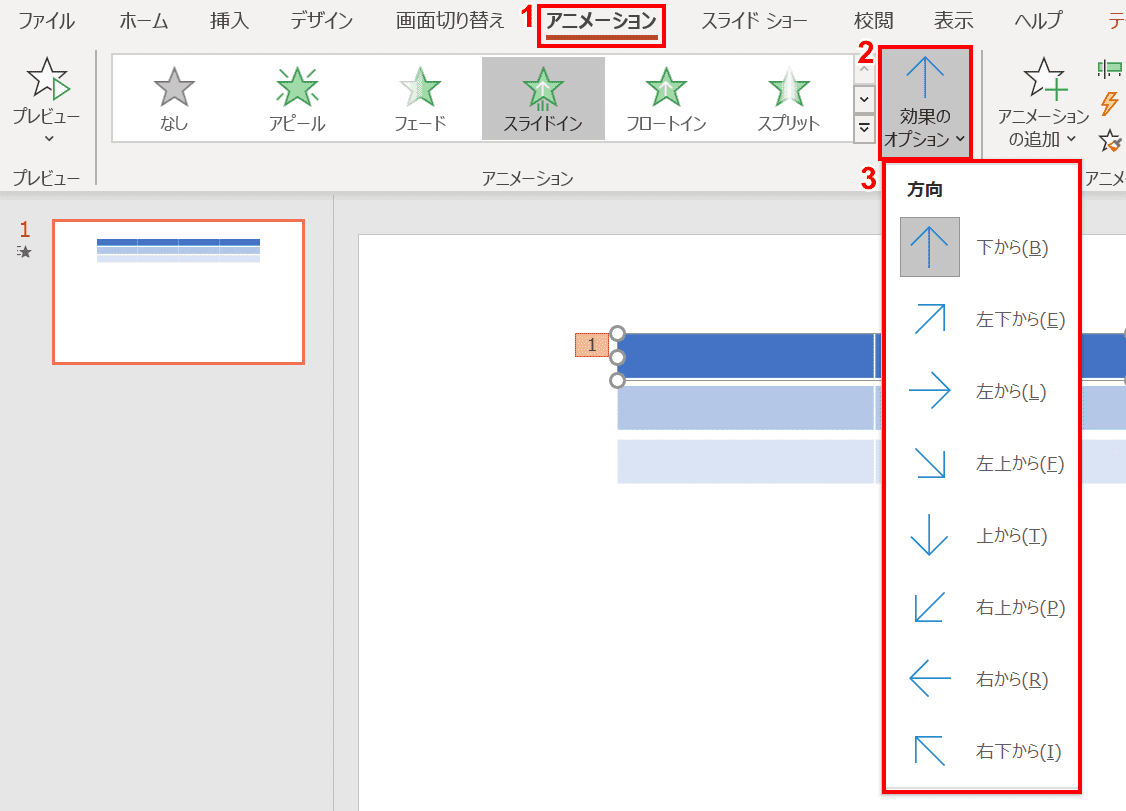Screen dimensions: 1126x811
Task: Switch to the デザイン tab
Action: pyautogui.click(x=322, y=21)
